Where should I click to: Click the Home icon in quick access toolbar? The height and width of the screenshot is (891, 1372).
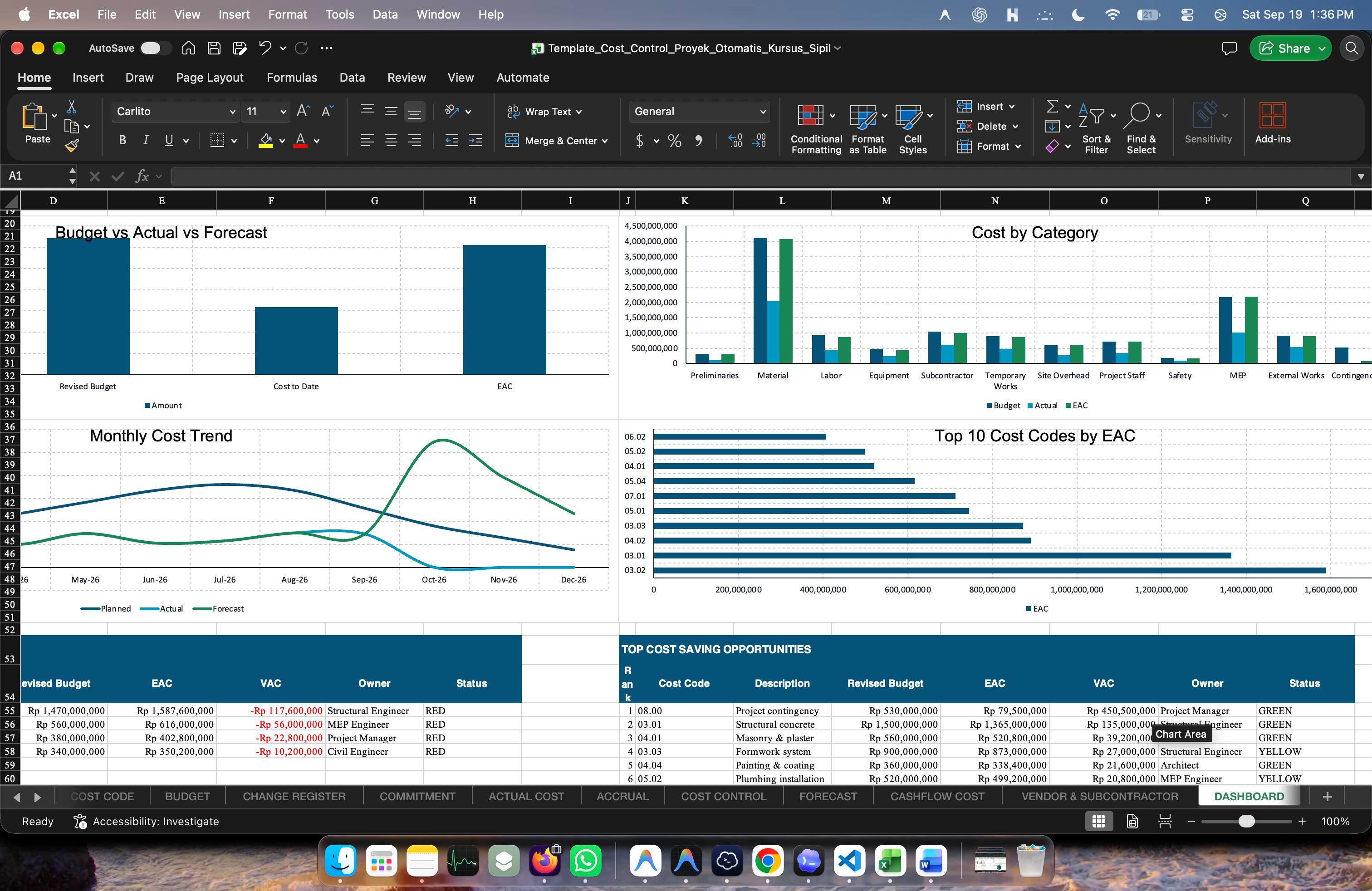(188, 49)
